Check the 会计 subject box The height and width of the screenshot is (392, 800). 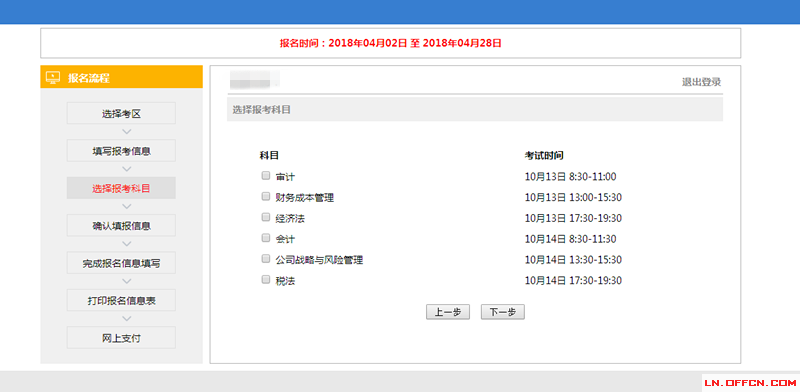[265, 238]
